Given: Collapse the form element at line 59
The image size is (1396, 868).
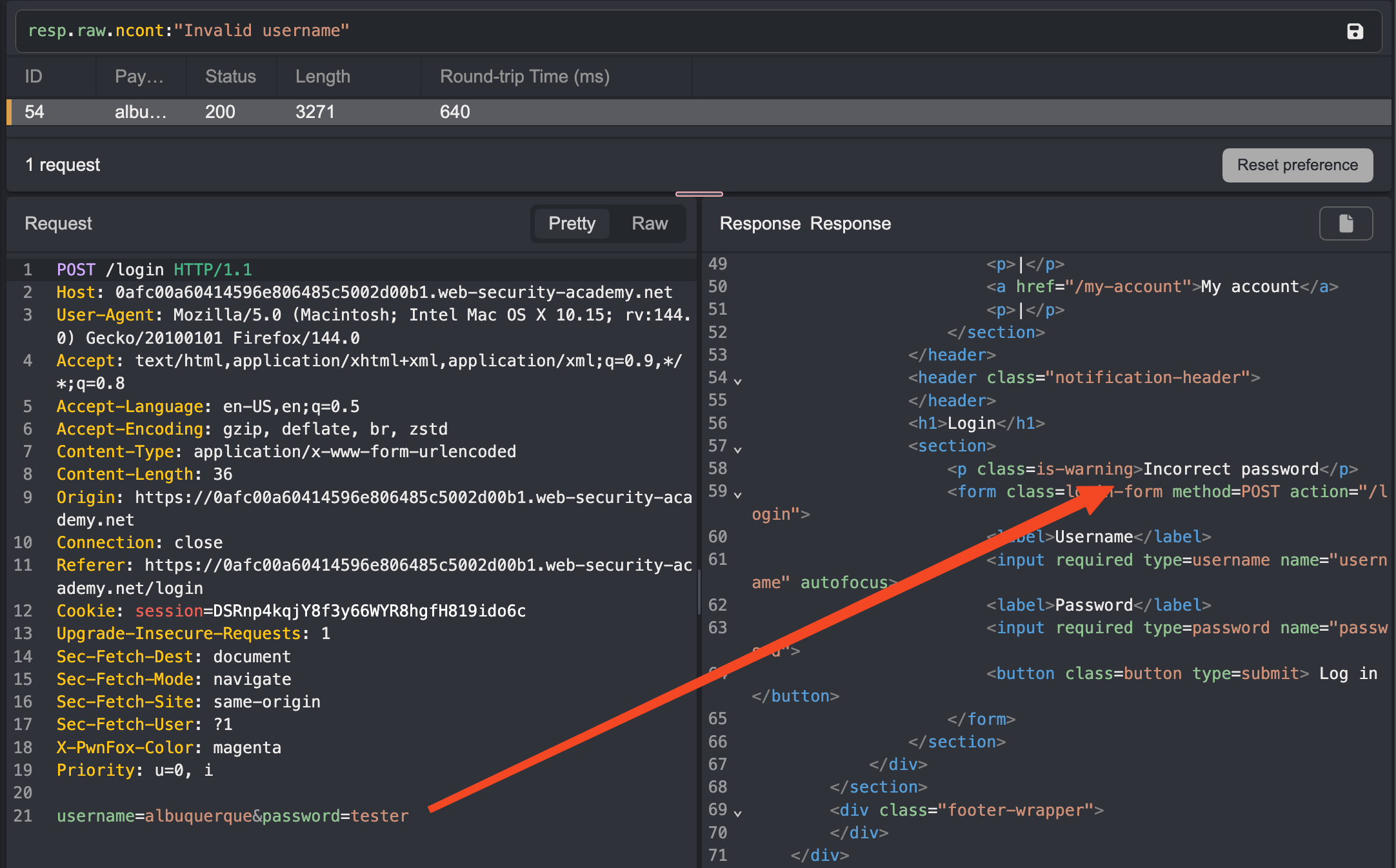Looking at the screenshot, I should pos(738,495).
